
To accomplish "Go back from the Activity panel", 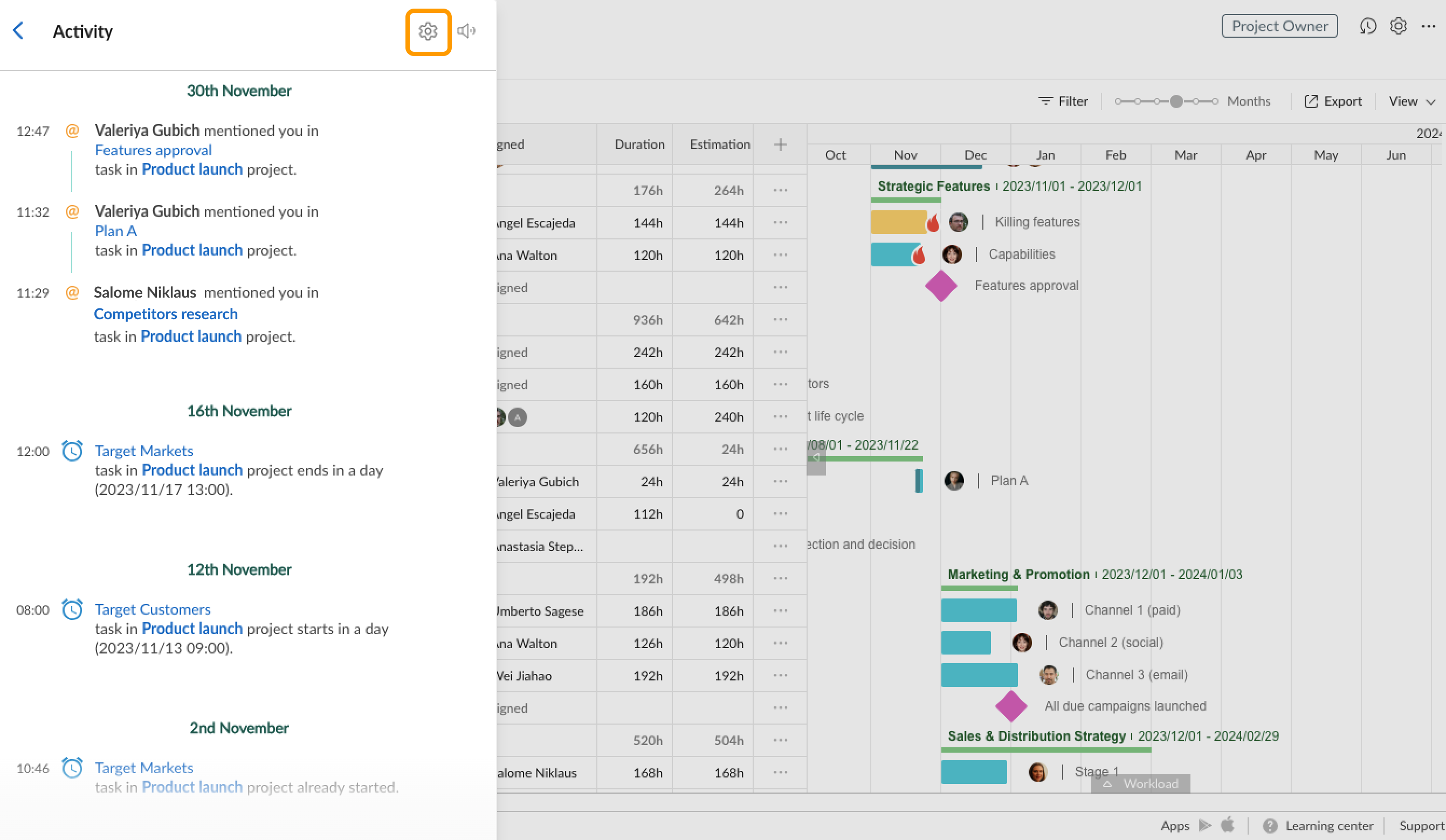I will click(x=18, y=31).
